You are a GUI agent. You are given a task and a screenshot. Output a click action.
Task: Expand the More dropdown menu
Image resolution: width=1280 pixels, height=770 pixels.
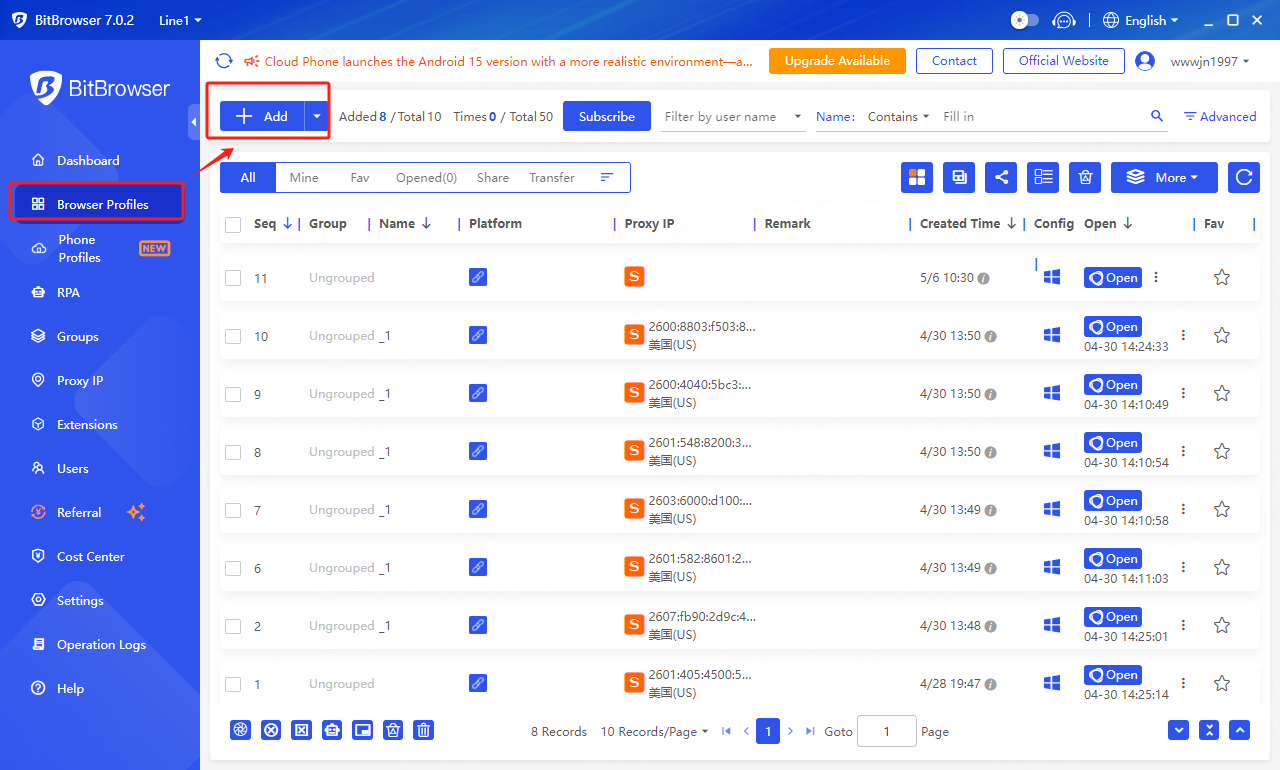point(1164,177)
